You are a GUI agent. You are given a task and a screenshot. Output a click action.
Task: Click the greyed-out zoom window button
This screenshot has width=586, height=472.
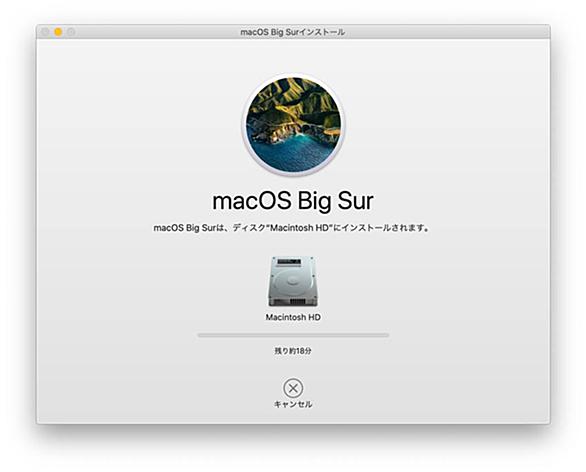click(x=71, y=32)
